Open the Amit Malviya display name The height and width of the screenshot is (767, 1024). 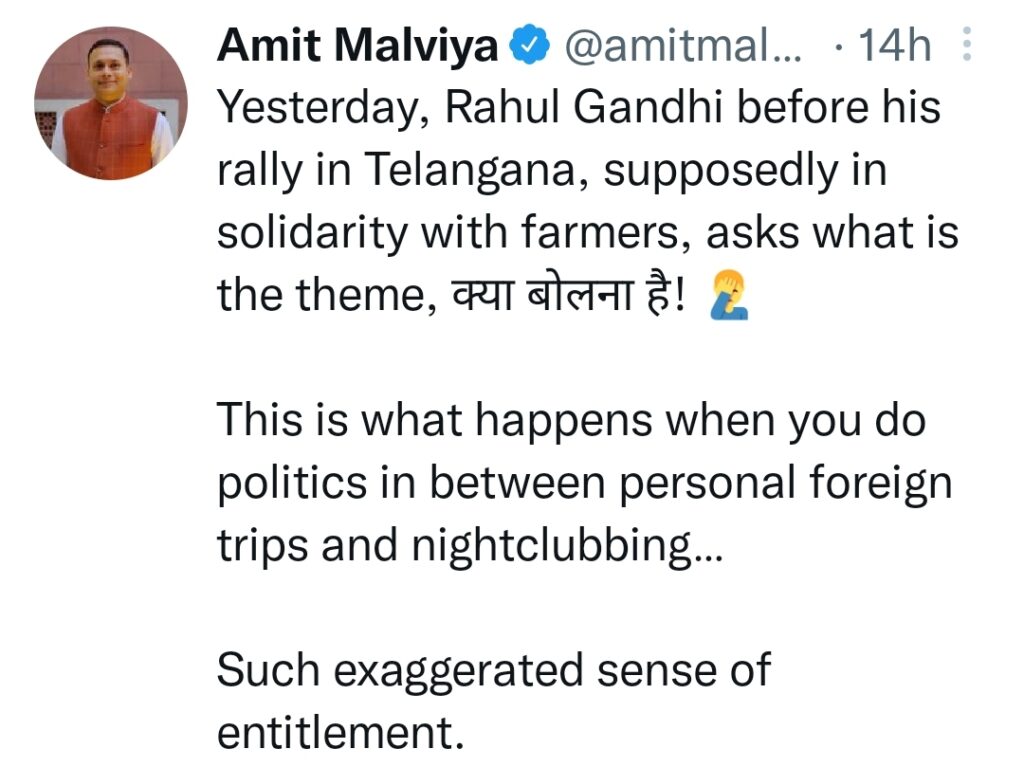[x=358, y=46]
